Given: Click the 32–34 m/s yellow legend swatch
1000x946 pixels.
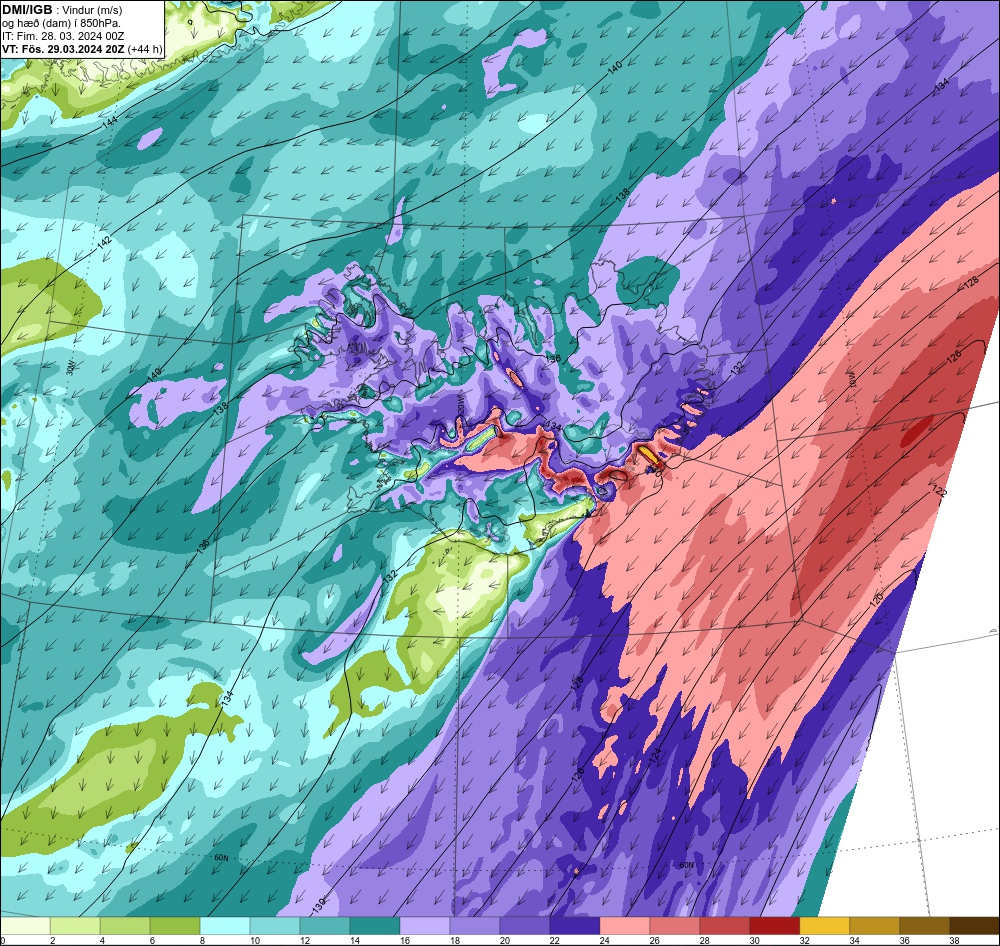Looking at the screenshot, I should point(824,926).
